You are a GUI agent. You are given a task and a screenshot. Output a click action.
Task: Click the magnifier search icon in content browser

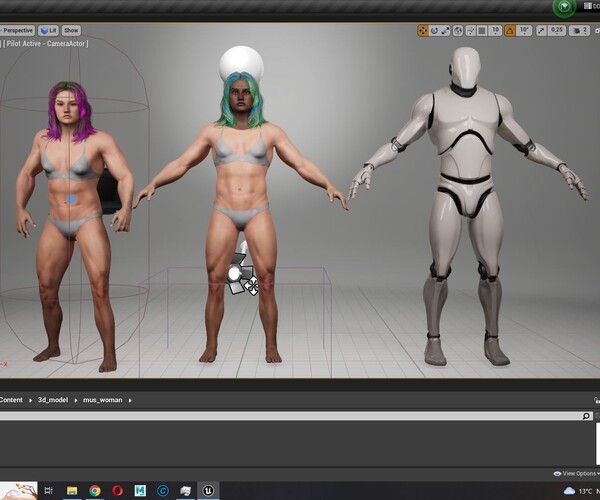point(586,416)
